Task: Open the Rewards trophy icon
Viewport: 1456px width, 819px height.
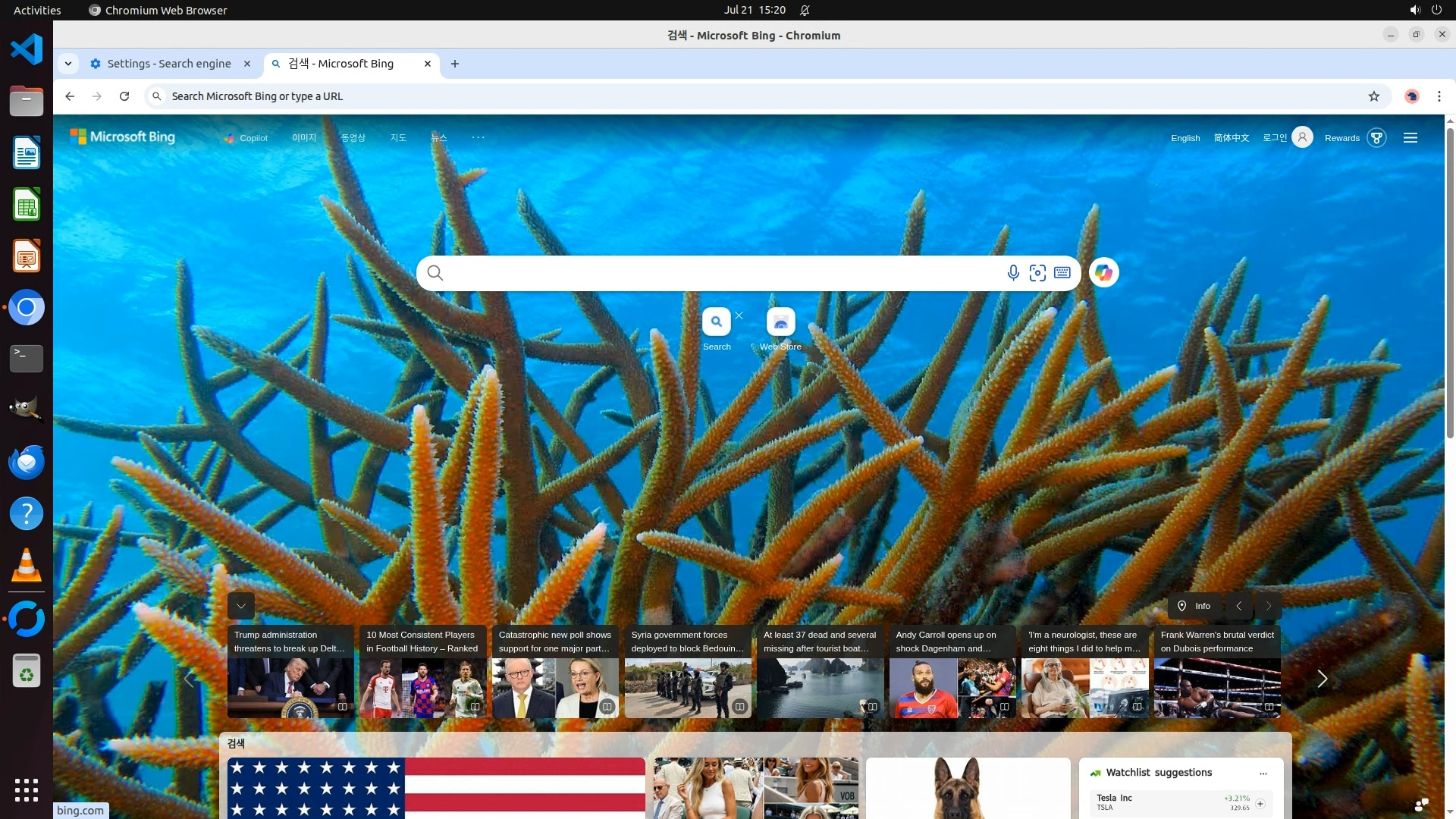Action: (x=1376, y=138)
